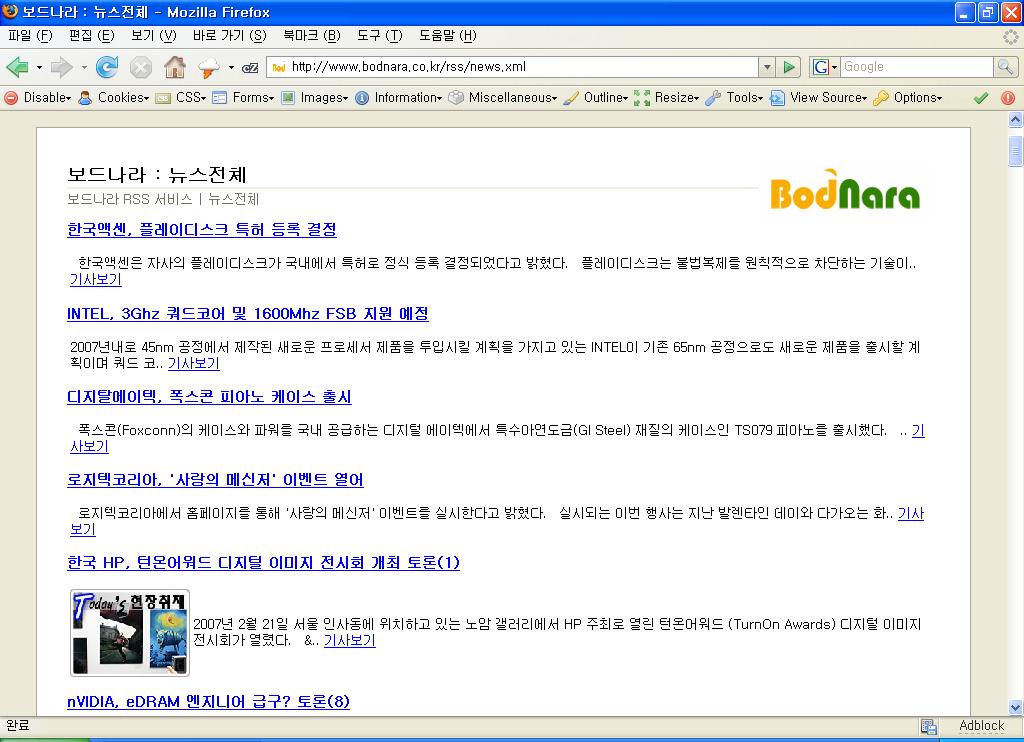Open the Tools toolbar menu
This screenshot has width=1024, height=742.
tap(735, 98)
